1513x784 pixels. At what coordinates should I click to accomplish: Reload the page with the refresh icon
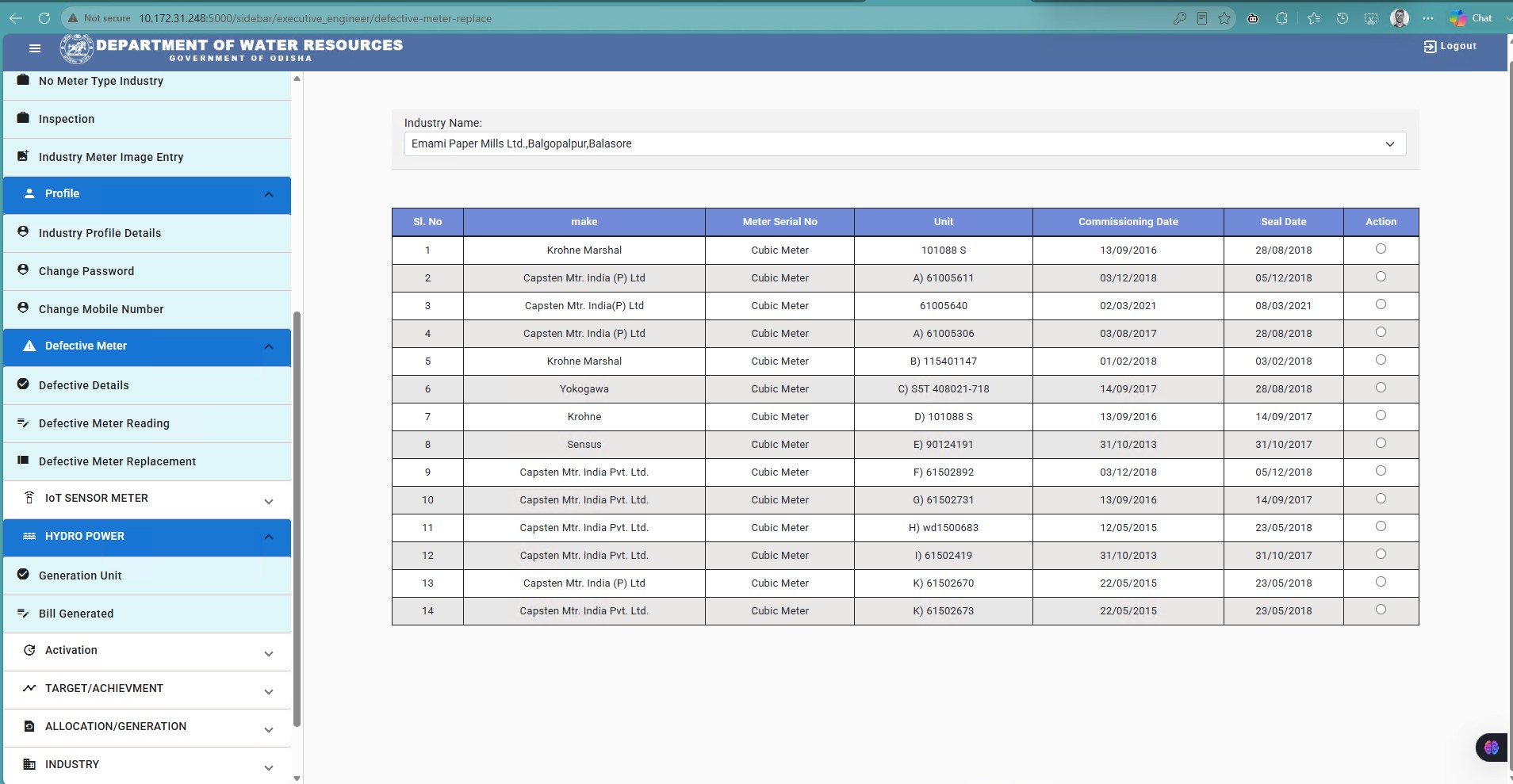click(x=44, y=18)
